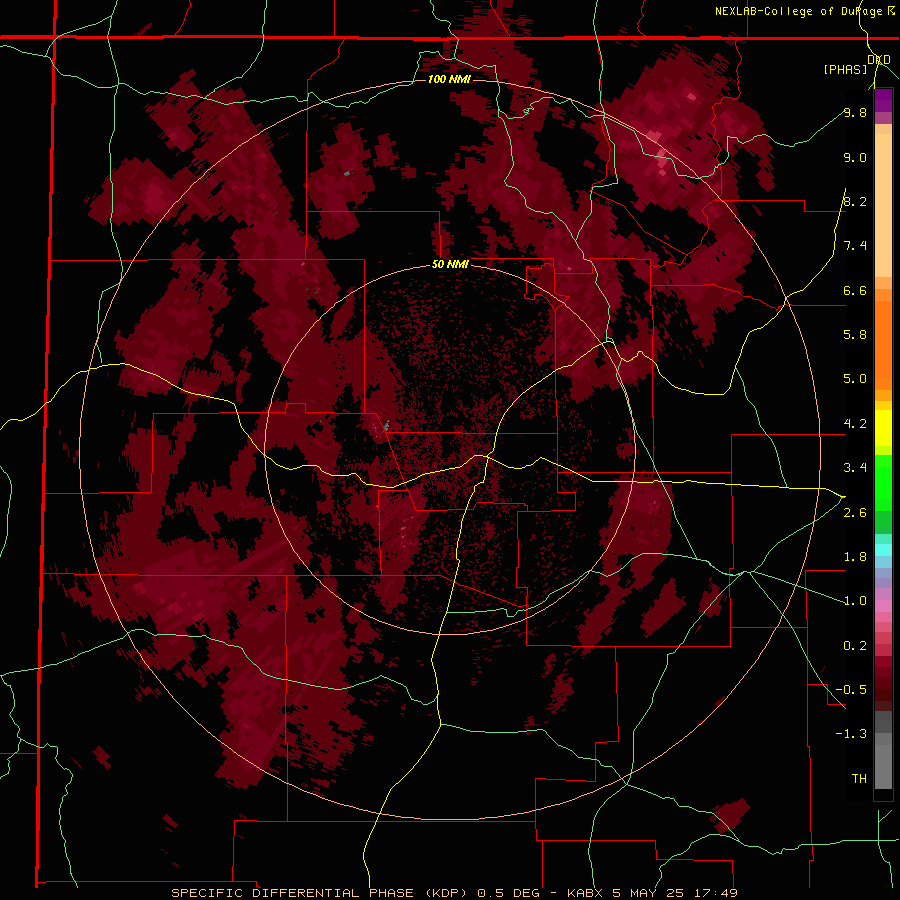The height and width of the screenshot is (900, 900).
Task: Click the 7.4 scale value
Action: 855,246
